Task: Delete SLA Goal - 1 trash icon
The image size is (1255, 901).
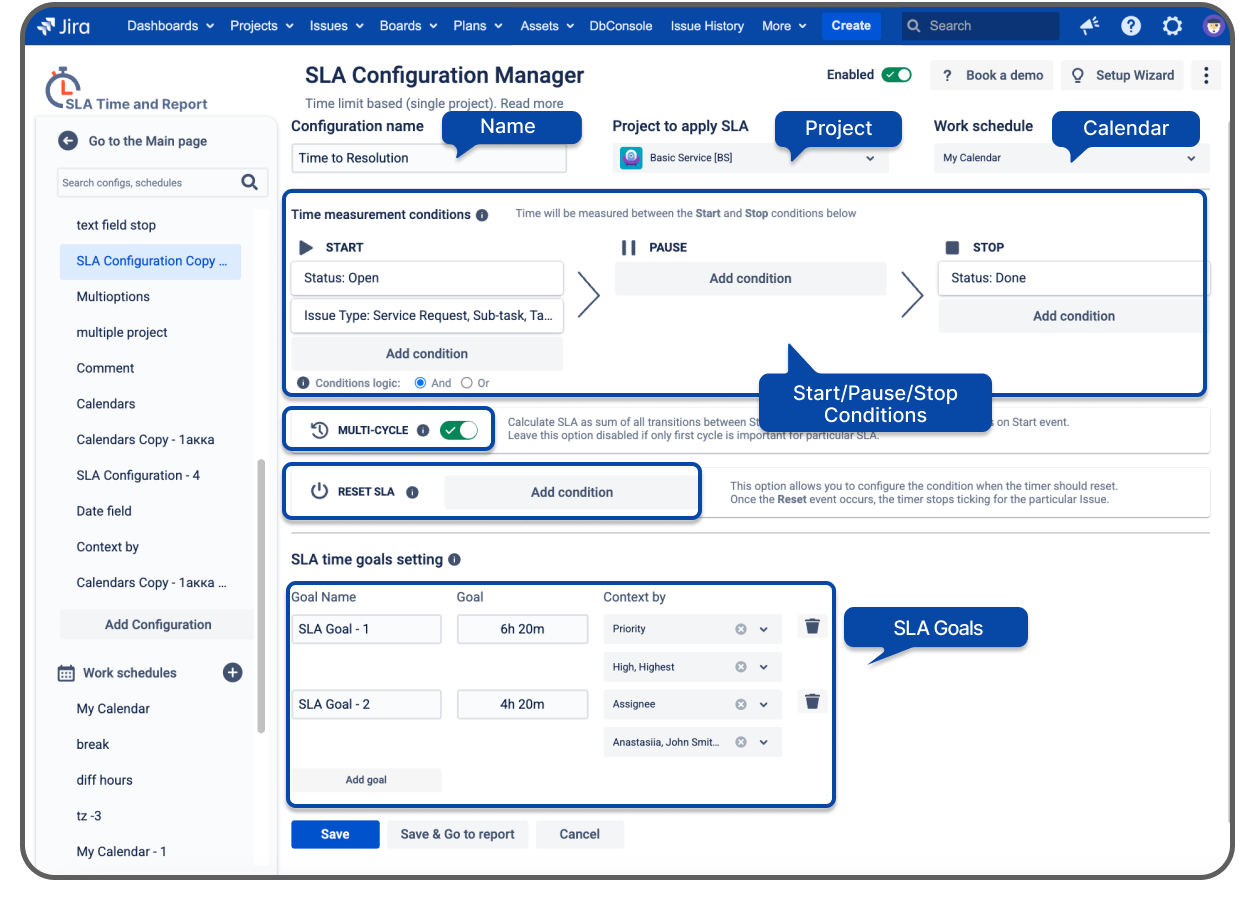Action: tap(812, 626)
